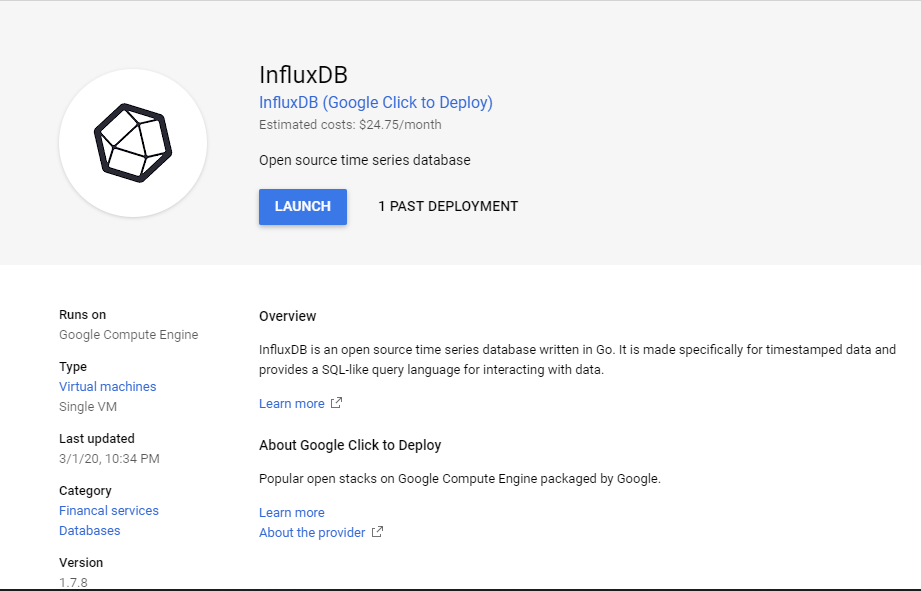Select the Category label
This screenshot has height=591, width=921.
[x=85, y=491]
